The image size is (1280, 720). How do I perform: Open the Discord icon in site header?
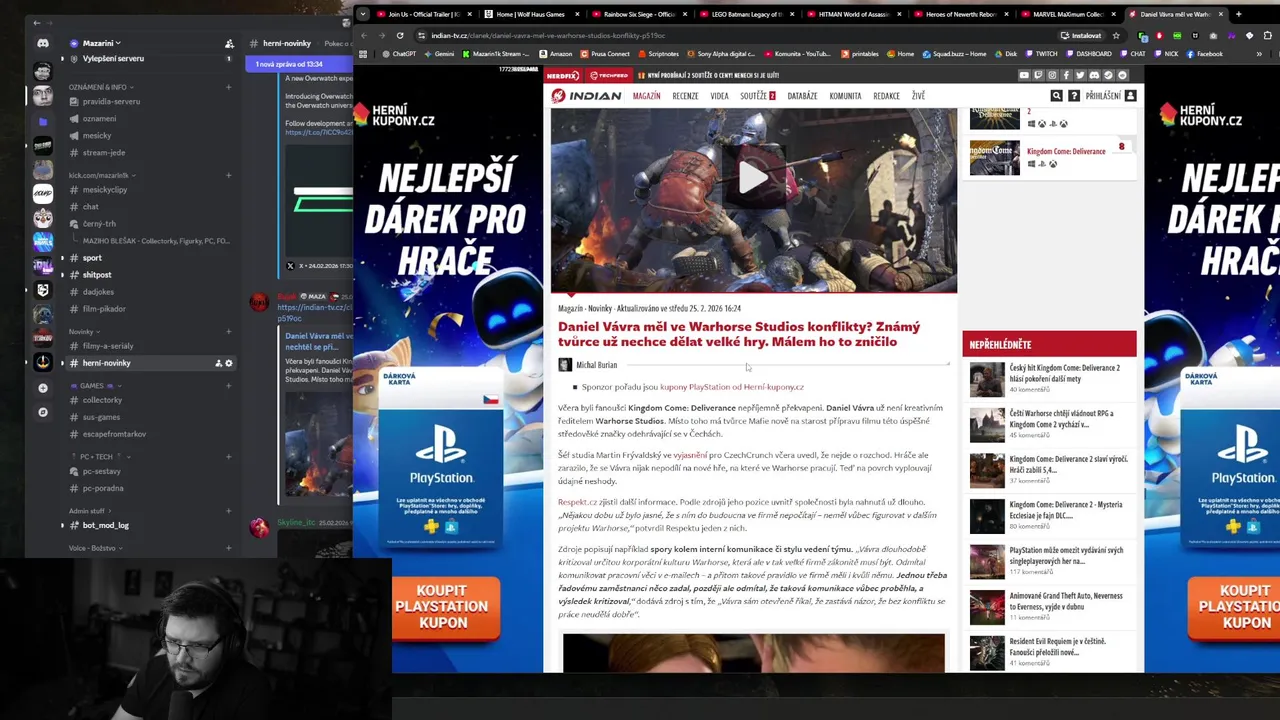pyautogui.click(x=1094, y=75)
